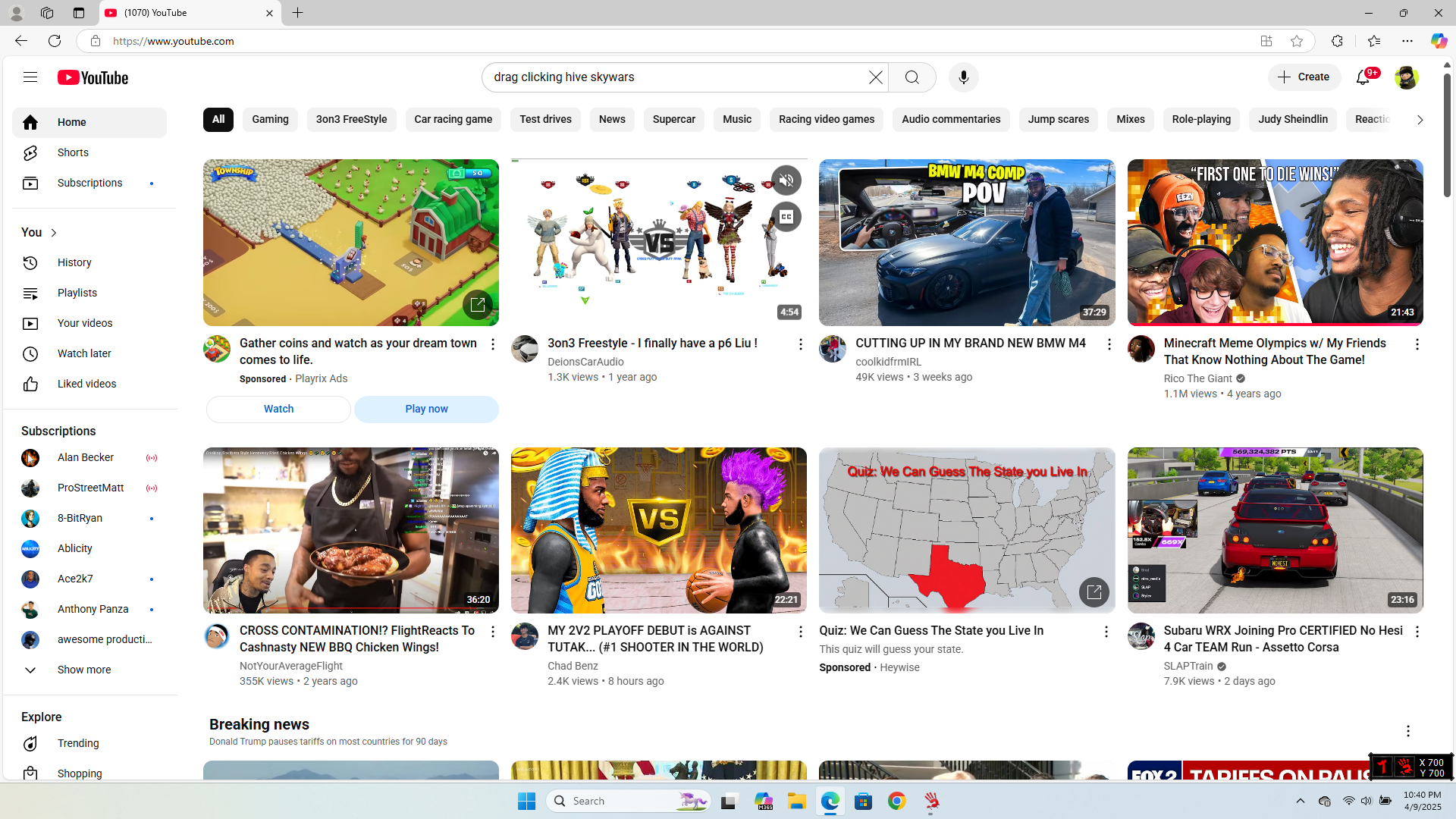The width and height of the screenshot is (1456, 819).
Task: Select the Music filter chip
Action: click(x=737, y=119)
